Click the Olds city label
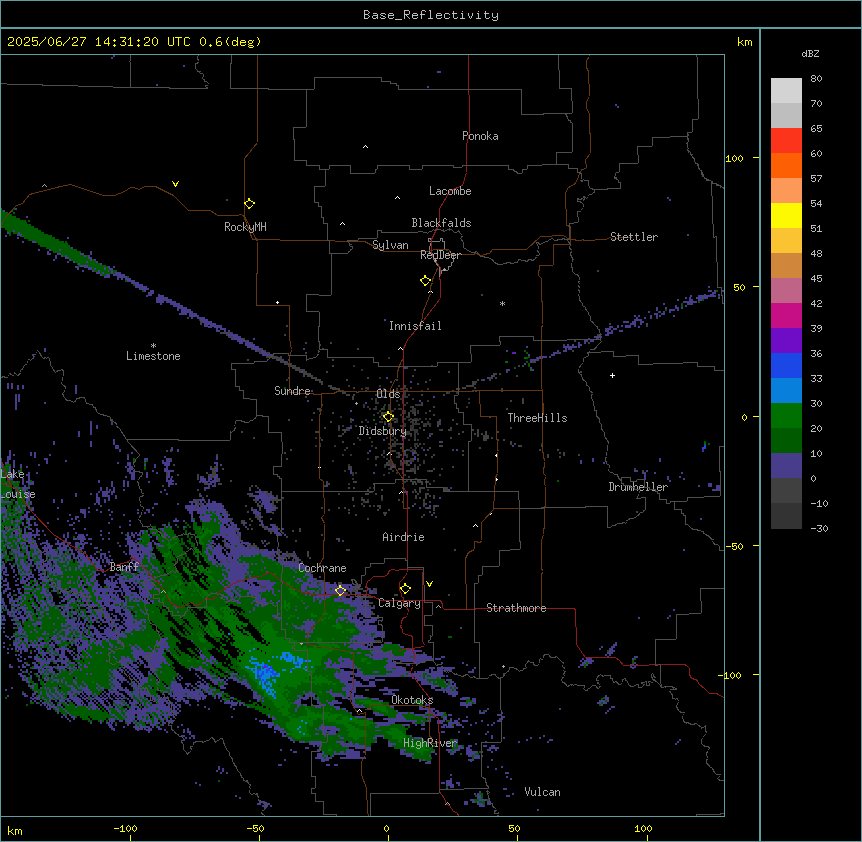 (388, 394)
